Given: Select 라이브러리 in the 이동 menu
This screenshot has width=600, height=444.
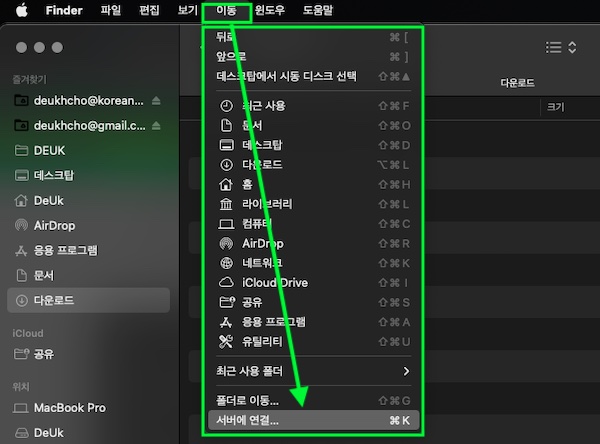Looking at the screenshot, I should pyautogui.click(x=267, y=204).
